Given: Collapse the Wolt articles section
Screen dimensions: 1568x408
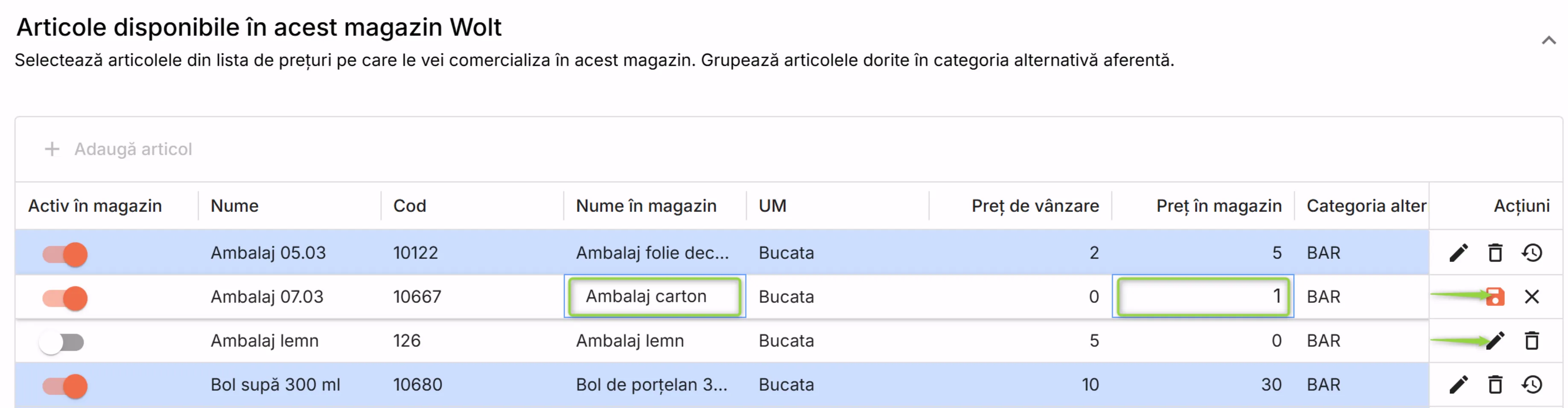Looking at the screenshot, I should (1548, 41).
